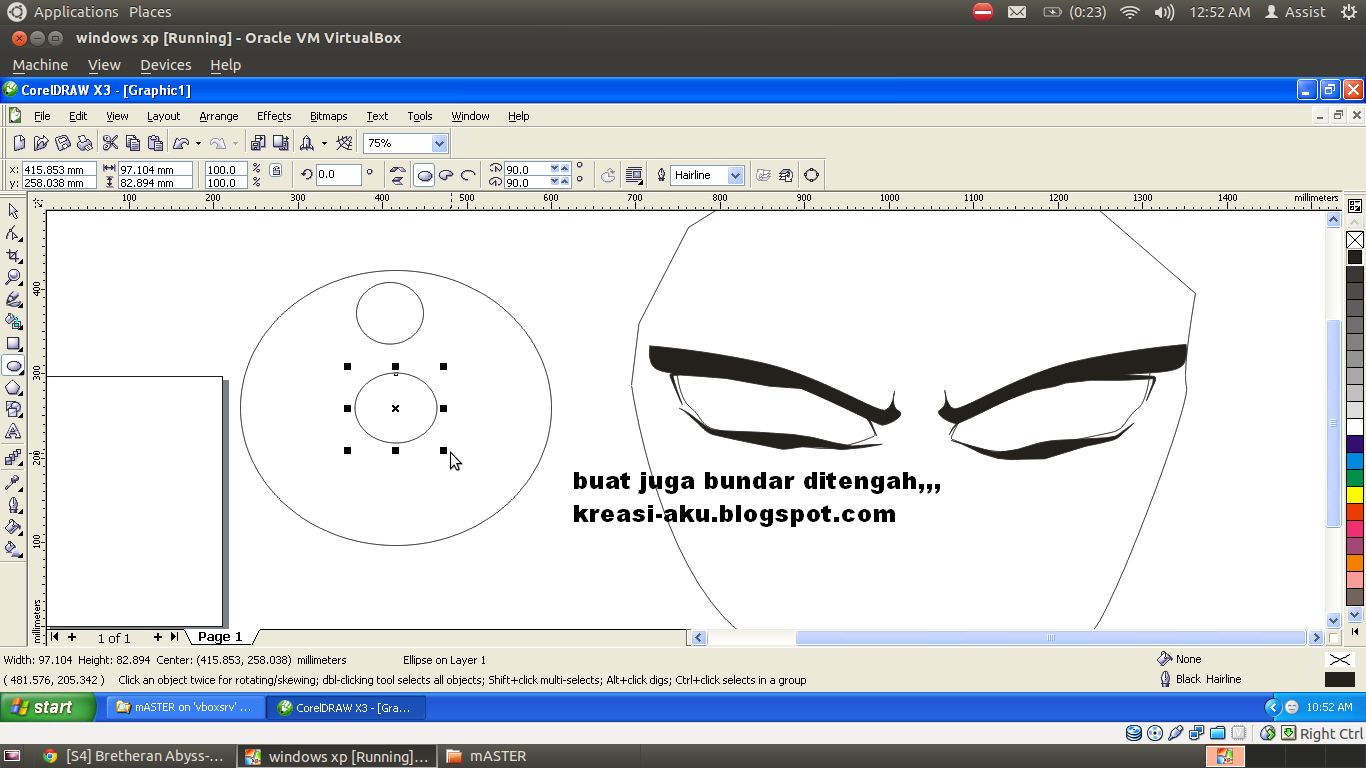Image resolution: width=1366 pixels, height=768 pixels.
Task: Click the Cut scissors icon
Action: click(110, 143)
